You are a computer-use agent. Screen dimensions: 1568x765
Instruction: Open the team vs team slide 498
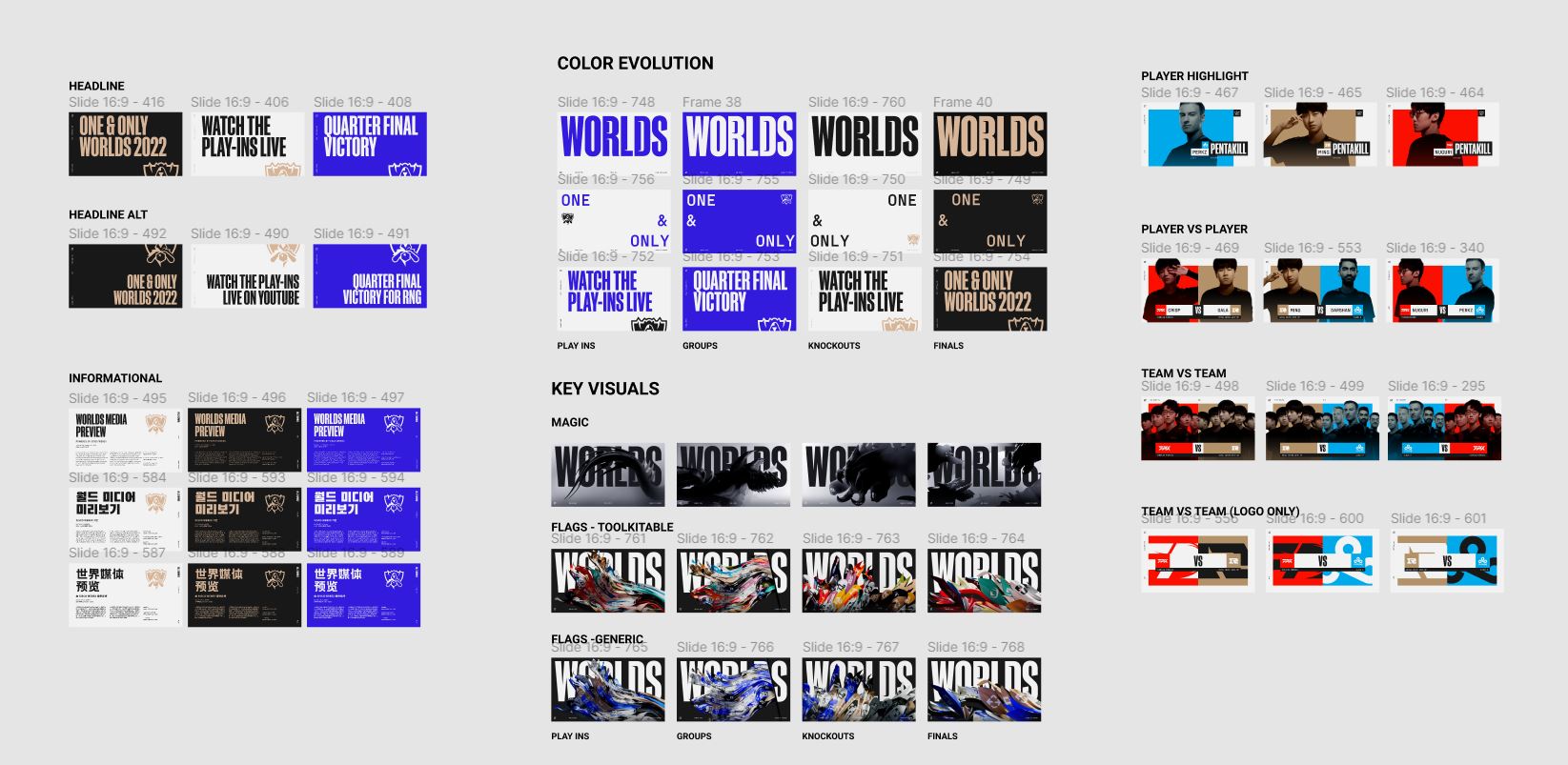[x=1197, y=428]
